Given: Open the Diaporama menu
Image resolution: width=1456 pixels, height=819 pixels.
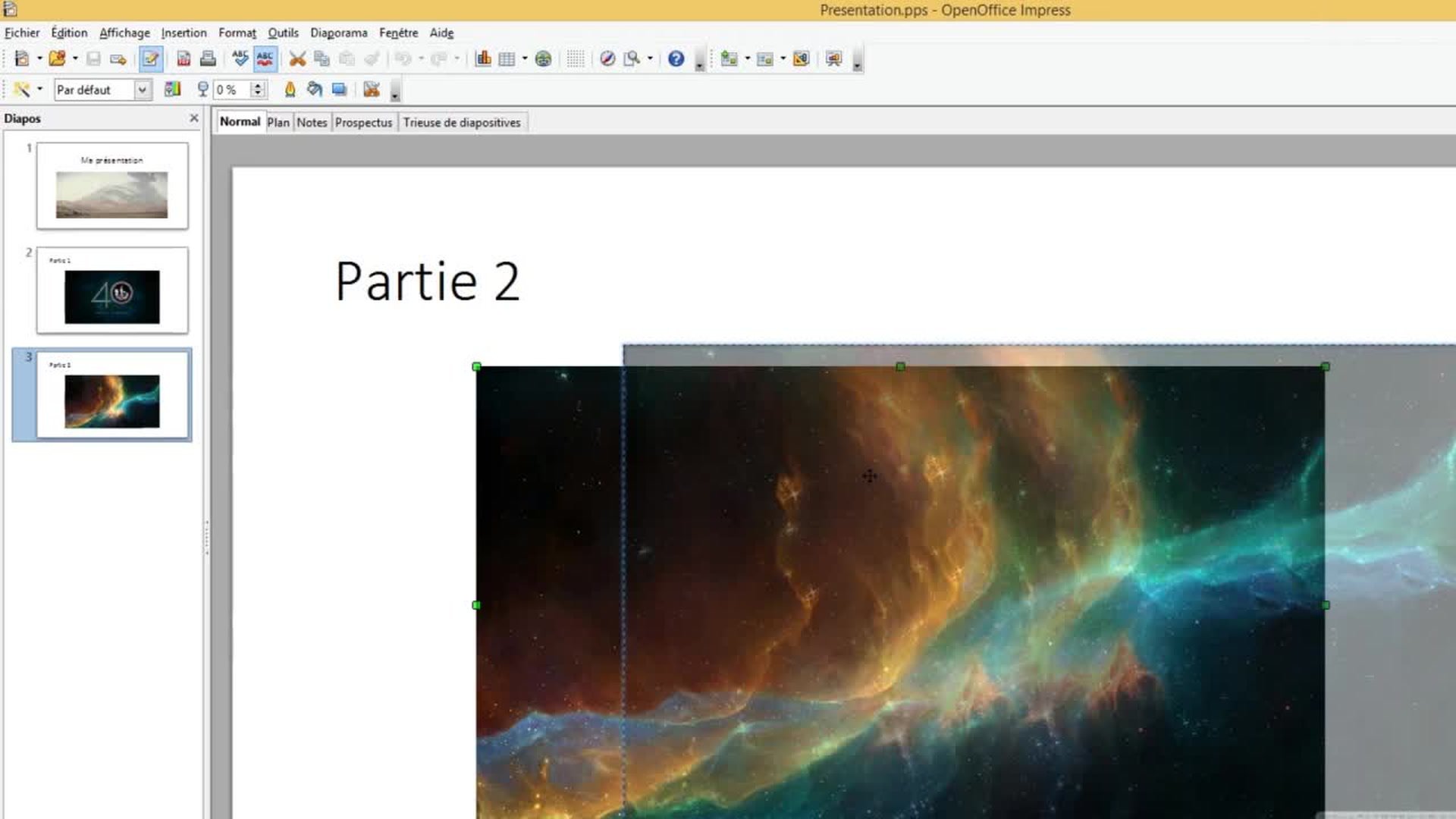Looking at the screenshot, I should 338,33.
